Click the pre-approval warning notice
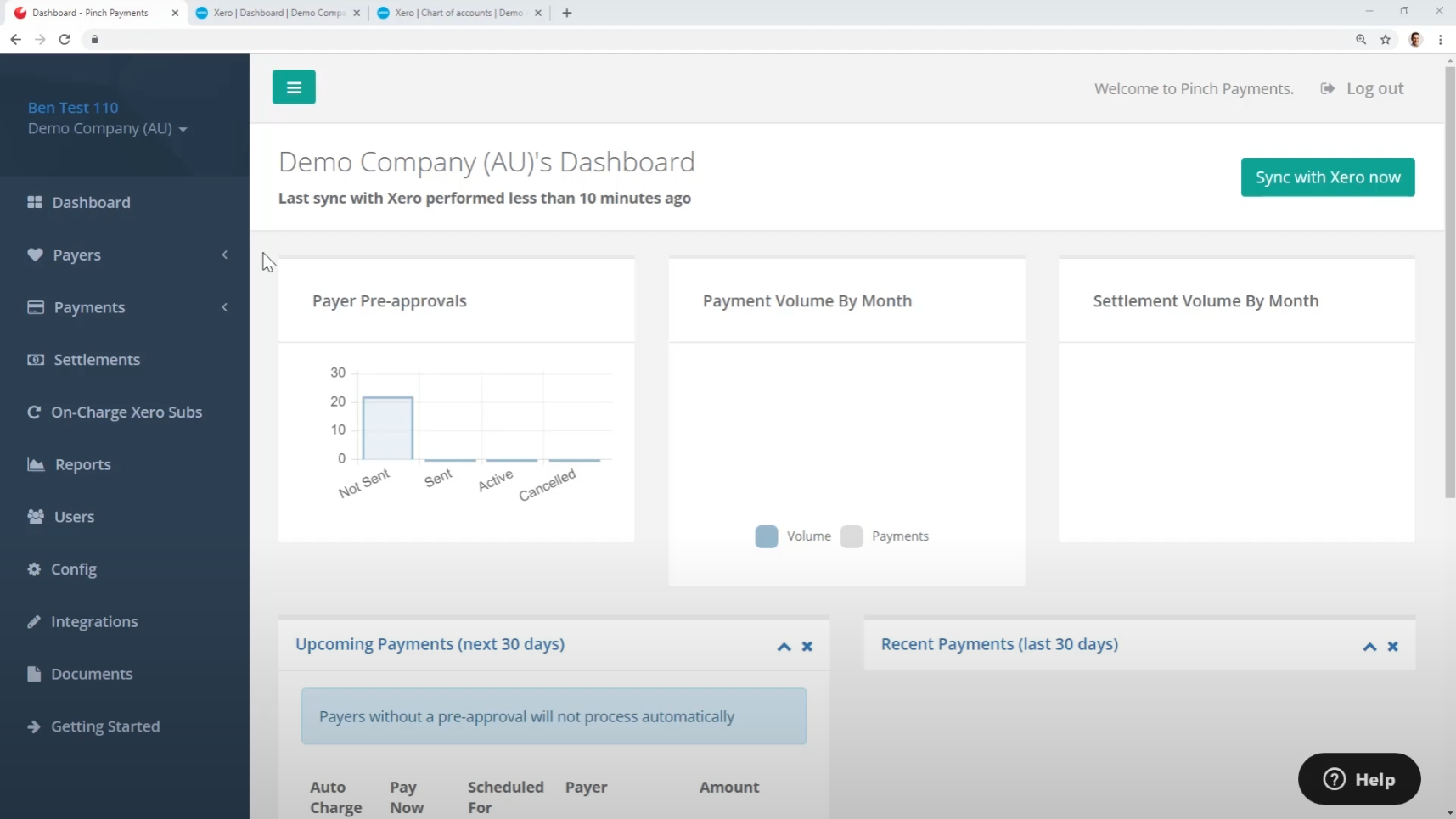The width and height of the screenshot is (1456, 819). 554,716
